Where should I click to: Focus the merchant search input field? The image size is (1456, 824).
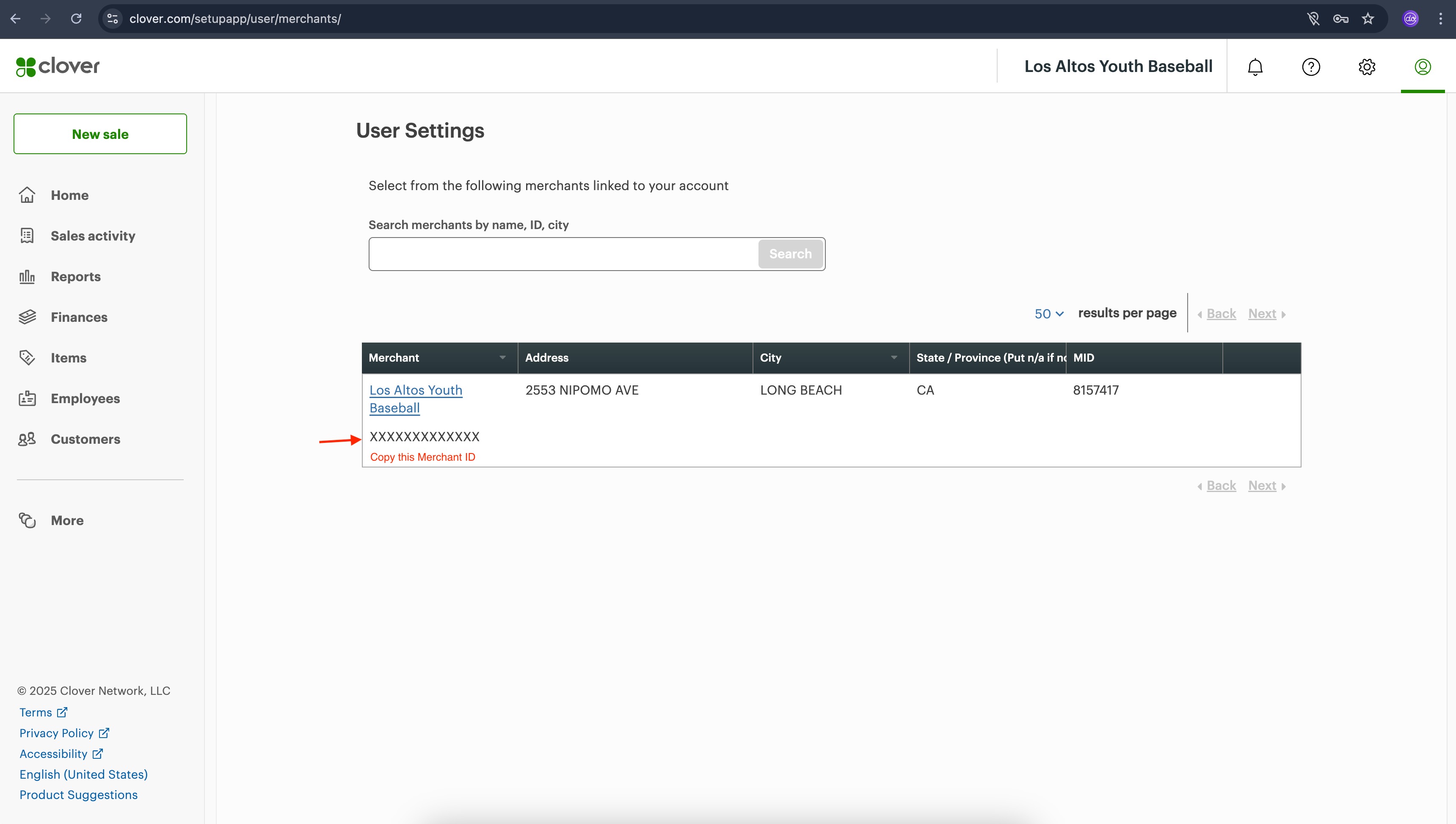click(563, 254)
